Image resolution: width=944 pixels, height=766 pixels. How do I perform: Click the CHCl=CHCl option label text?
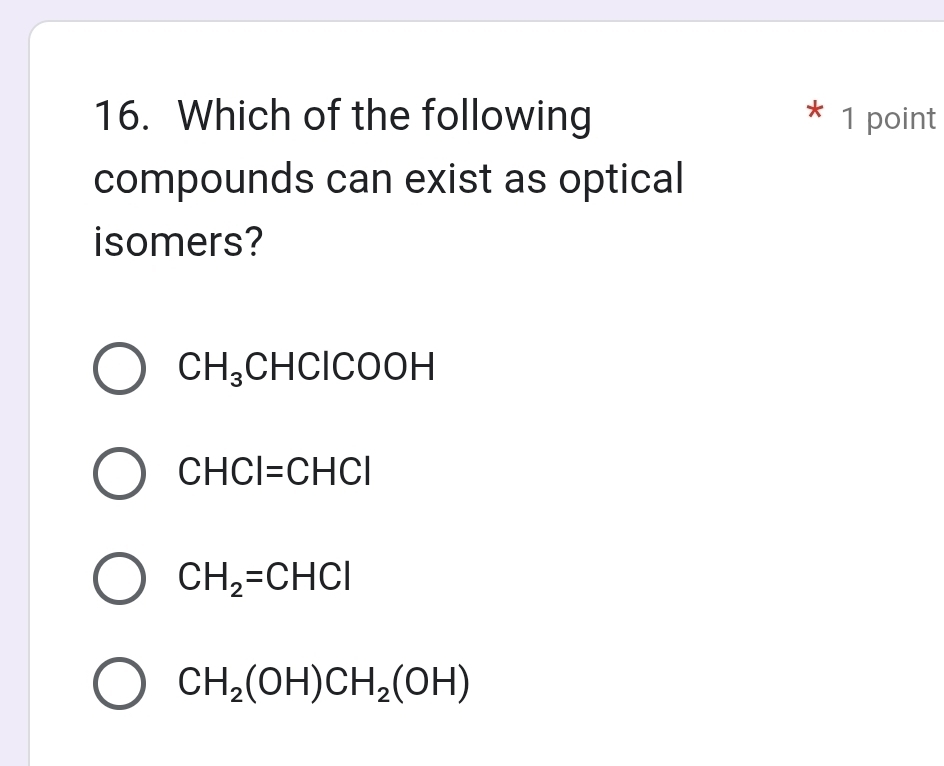pyautogui.click(x=274, y=474)
